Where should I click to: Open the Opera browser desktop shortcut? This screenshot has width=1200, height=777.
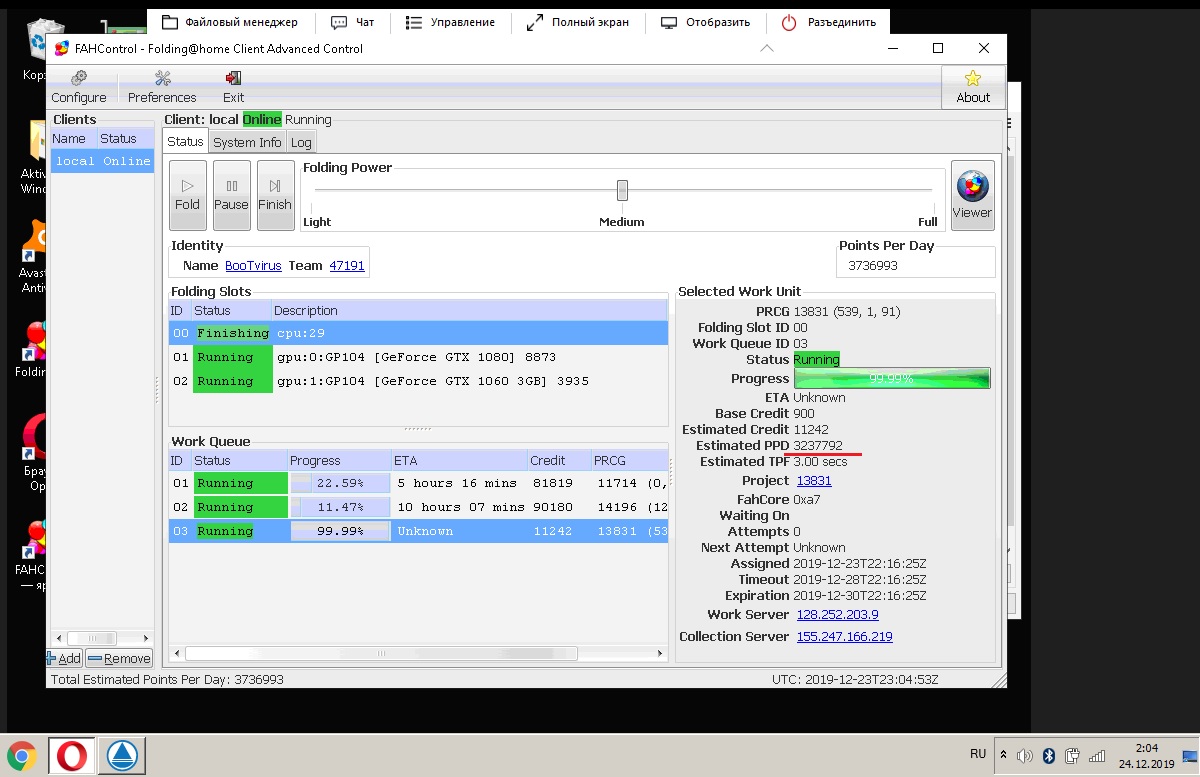coord(36,452)
